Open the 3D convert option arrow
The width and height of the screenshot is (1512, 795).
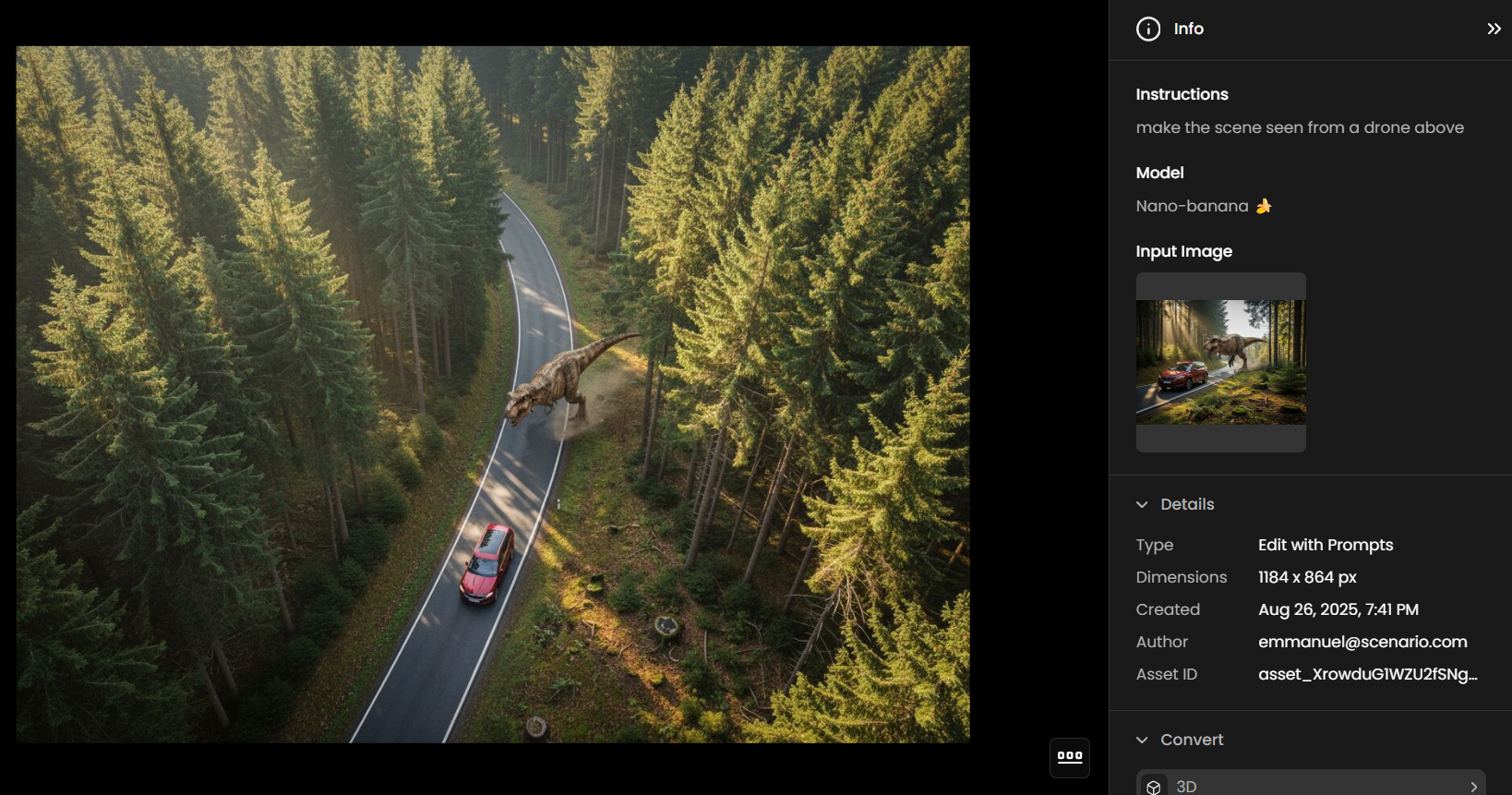[x=1473, y=787]
